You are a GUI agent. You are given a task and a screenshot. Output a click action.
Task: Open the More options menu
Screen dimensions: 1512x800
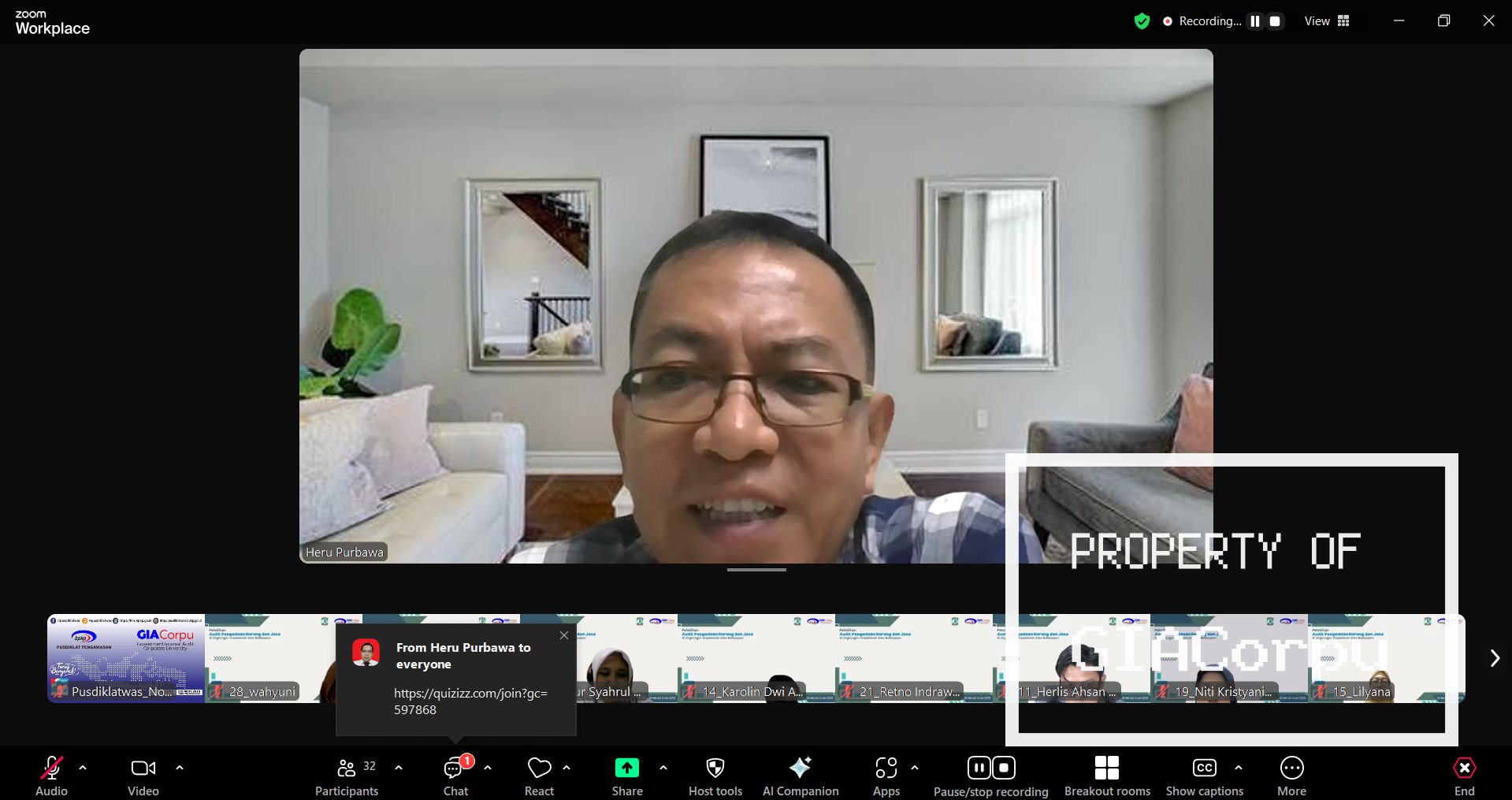click(1291, 776)
